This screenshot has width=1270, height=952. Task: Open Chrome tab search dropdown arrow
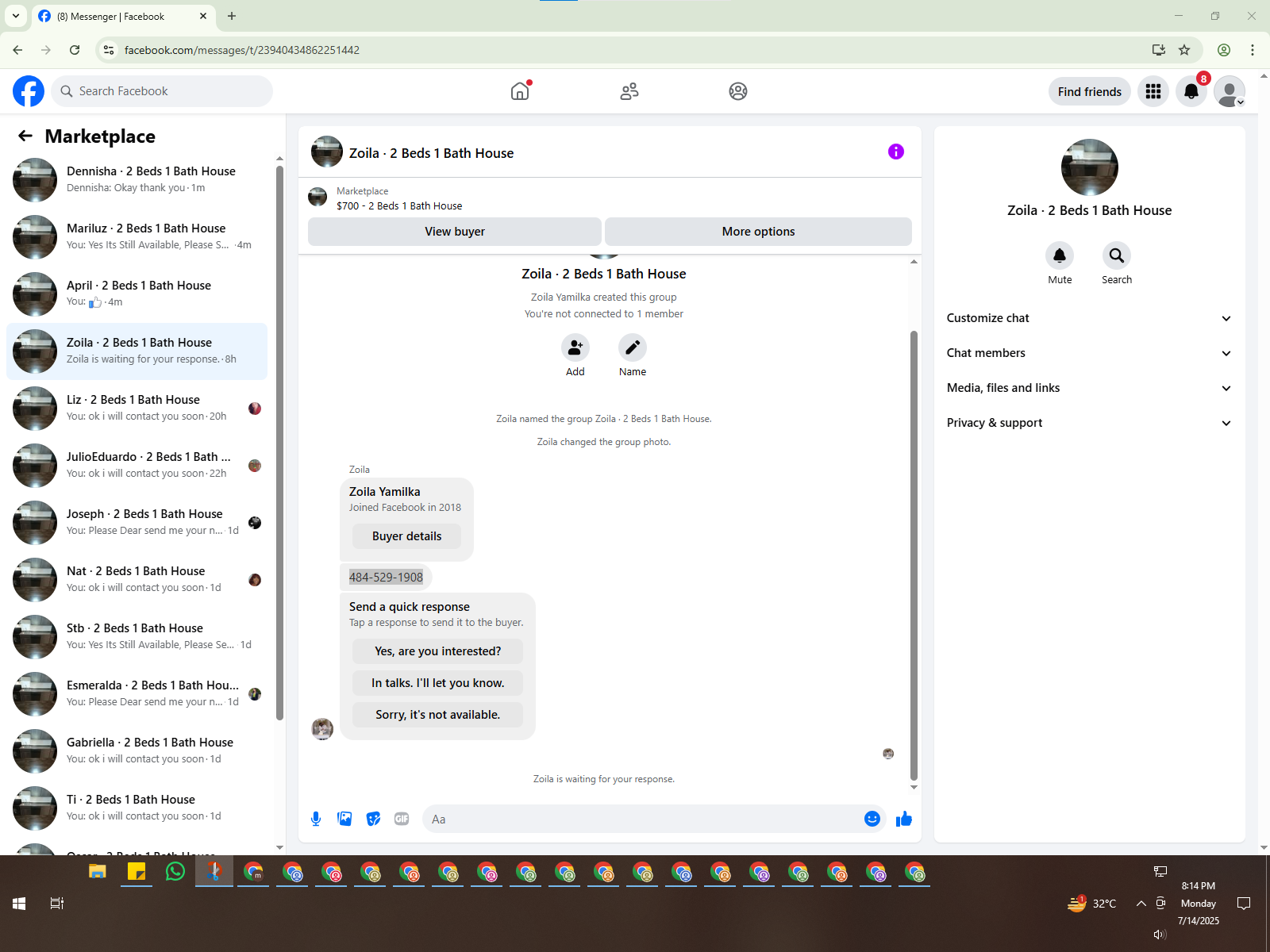(x=16, y=16)
